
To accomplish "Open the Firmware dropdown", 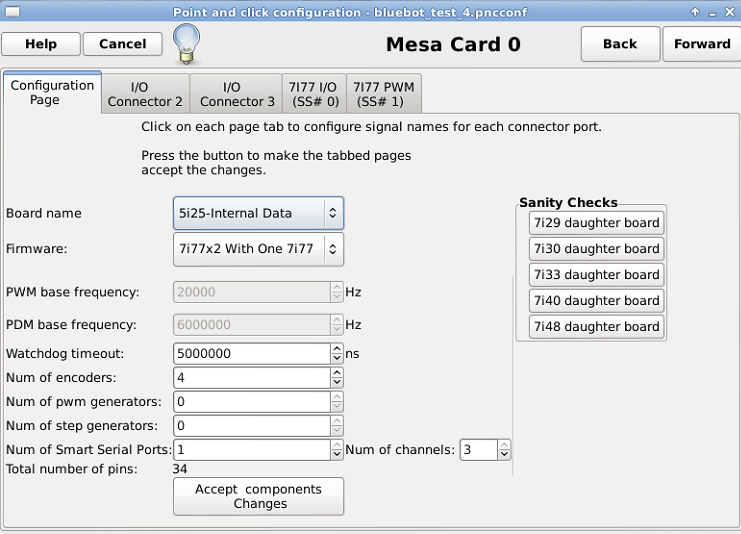I will [x=258, y=249].
